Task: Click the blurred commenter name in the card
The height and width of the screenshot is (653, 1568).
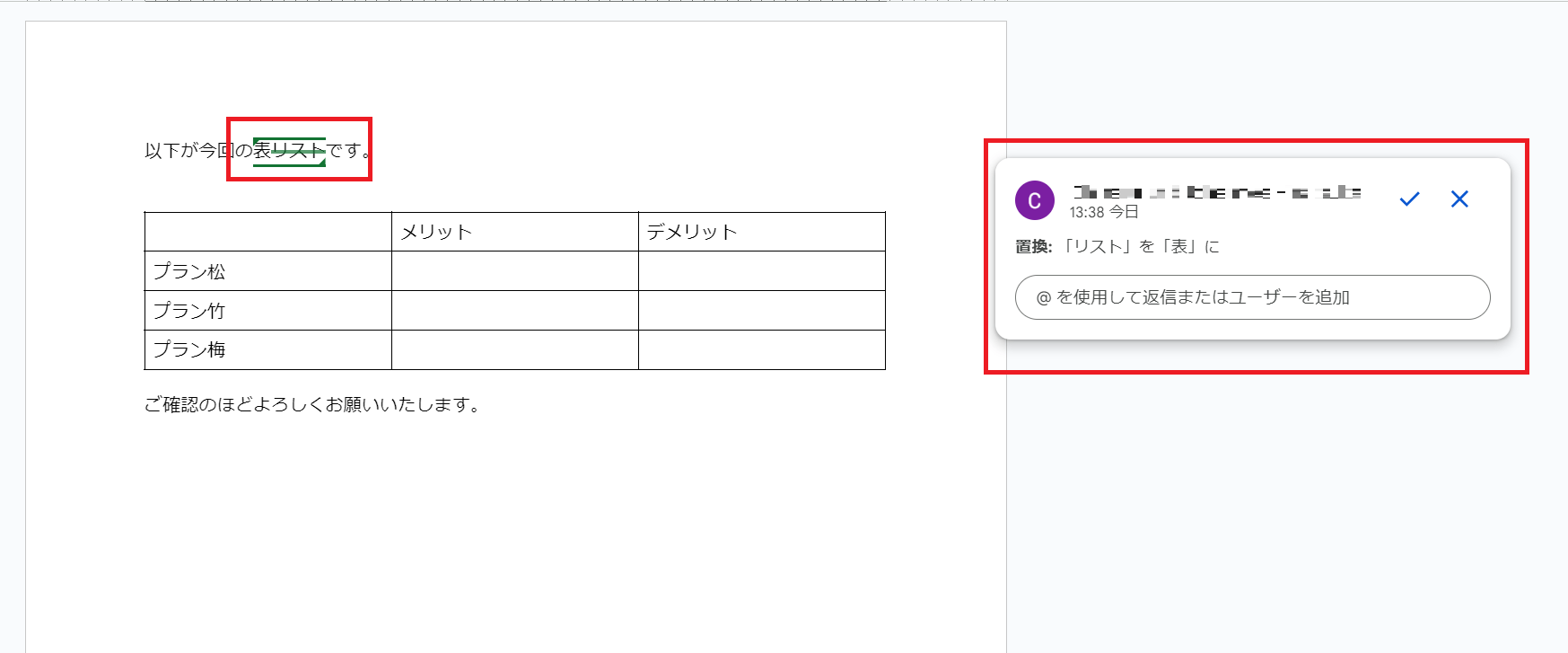Action: tap(1217, 192)
